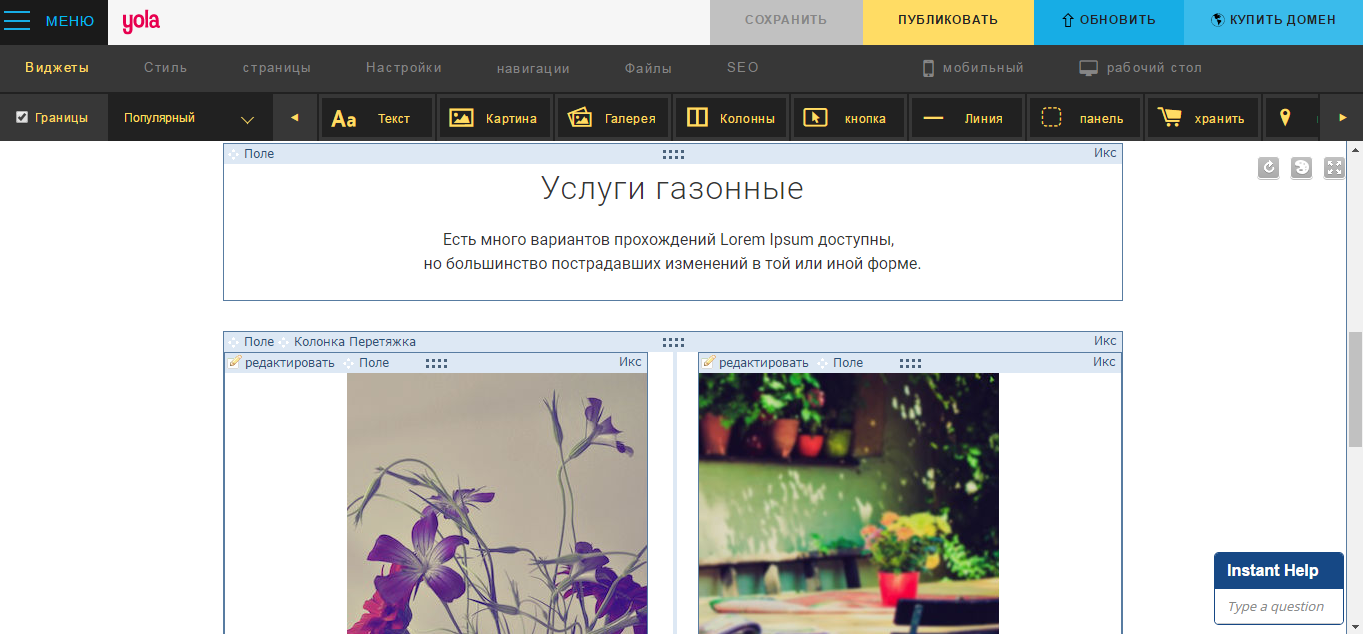The image size is (1363, 634).
Task: Click the Instant Help question input field
Action: (1278, 606)
